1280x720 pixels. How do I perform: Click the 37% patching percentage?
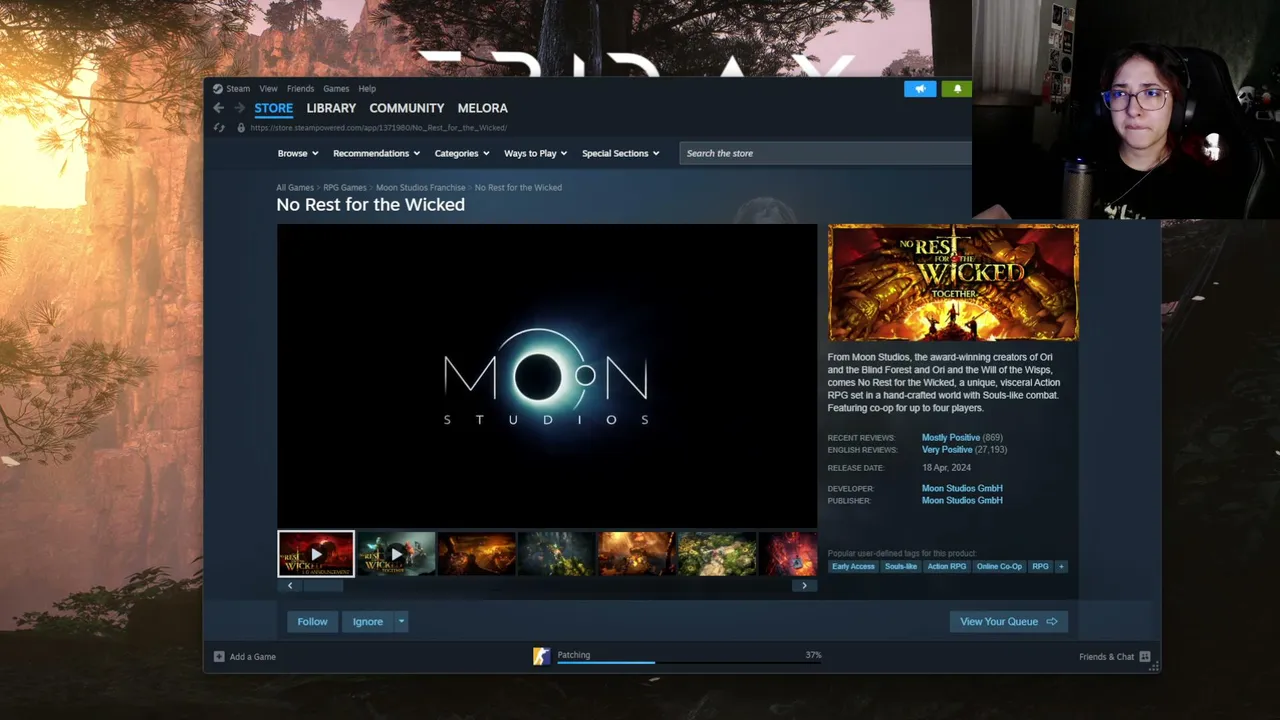click(813, 655)
